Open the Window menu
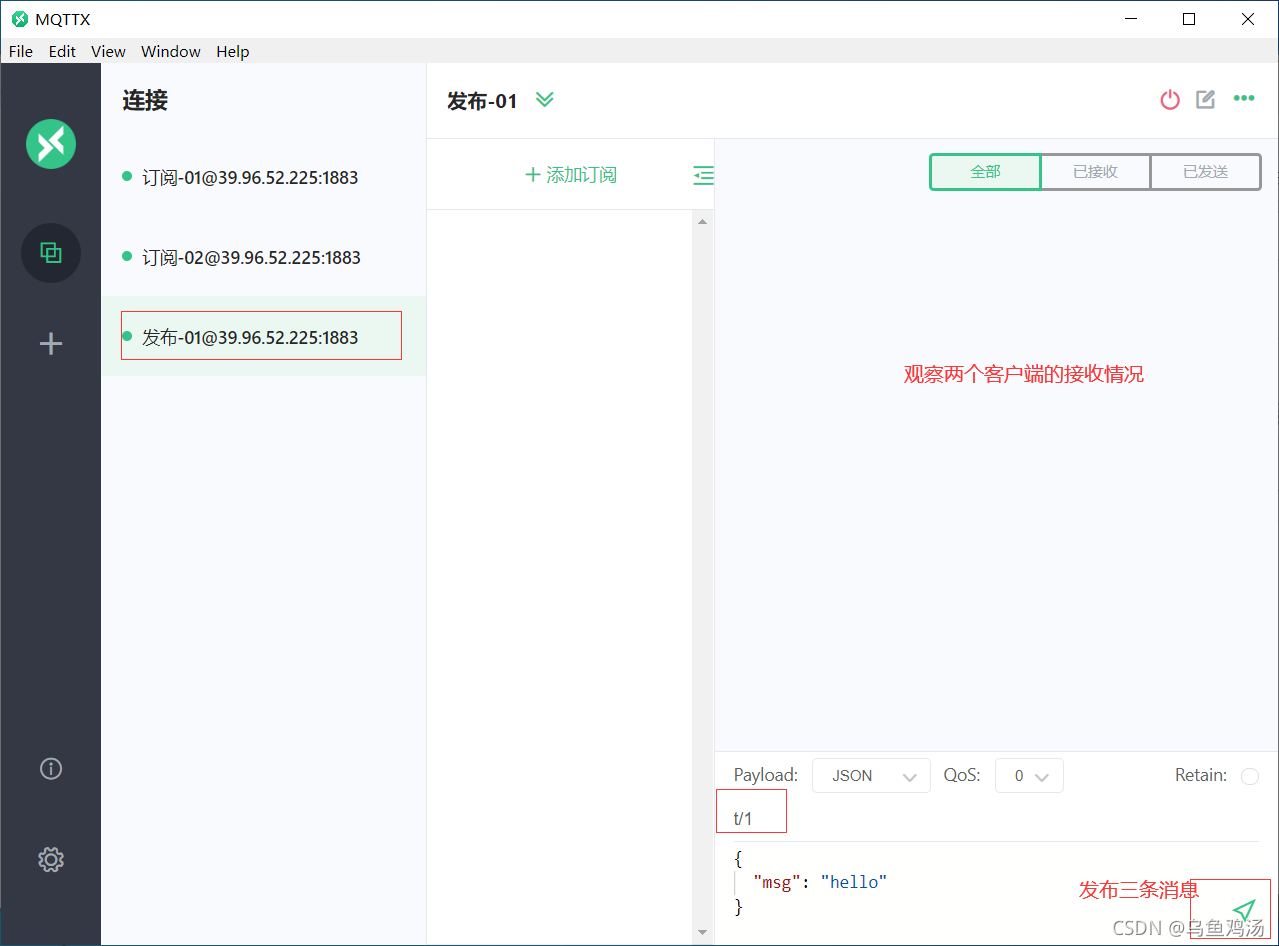The image size is (1279, 946). 171,51
